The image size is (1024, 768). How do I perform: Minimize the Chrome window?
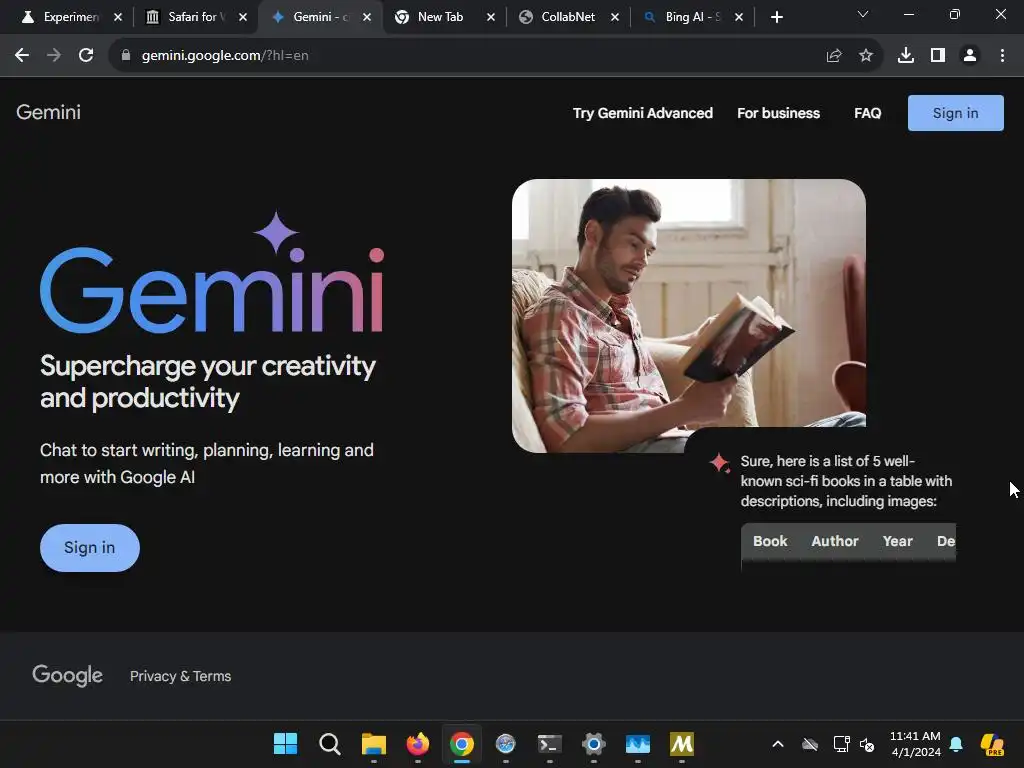tap(908, 14)
